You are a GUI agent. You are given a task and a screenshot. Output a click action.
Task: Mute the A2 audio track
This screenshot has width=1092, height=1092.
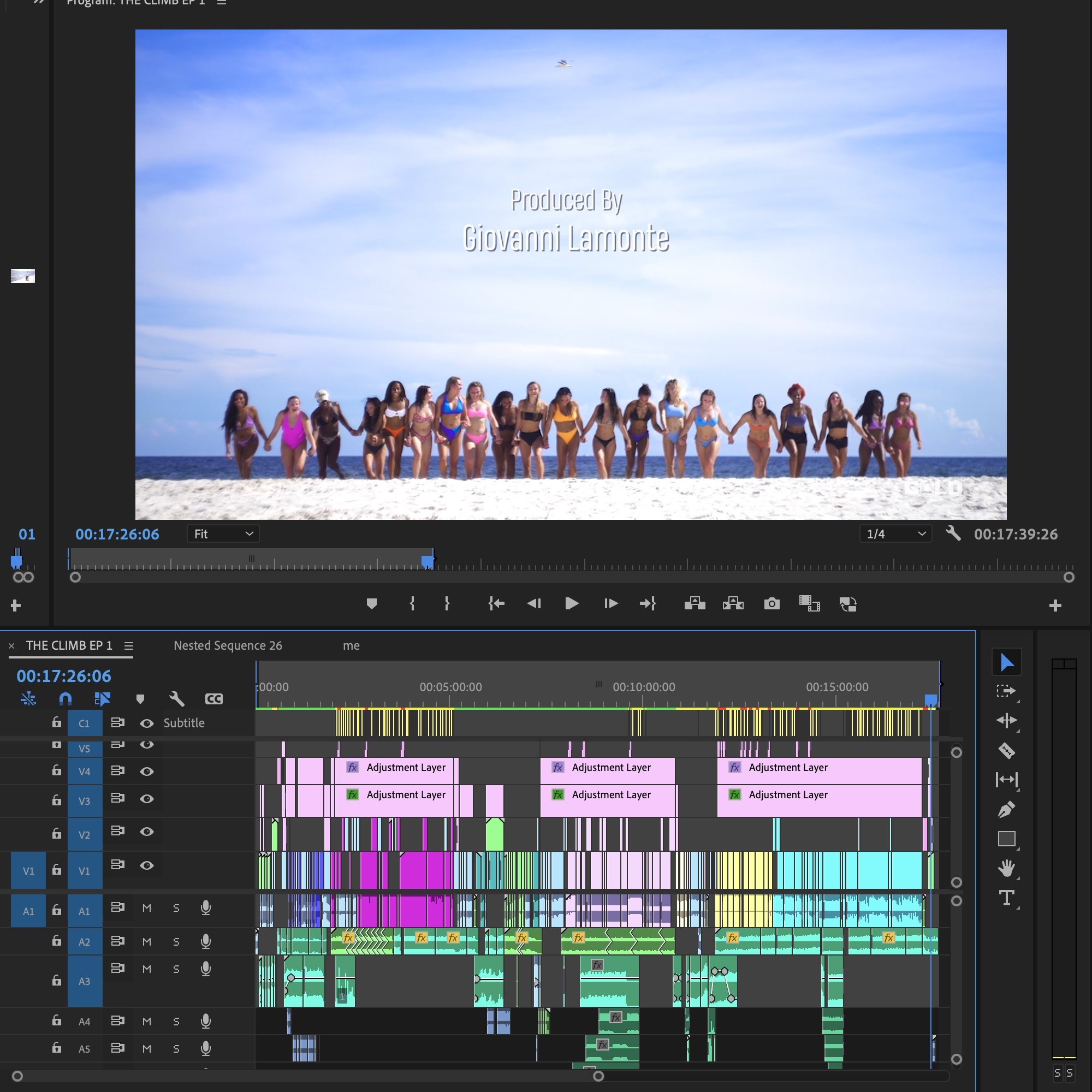[147, 942]
